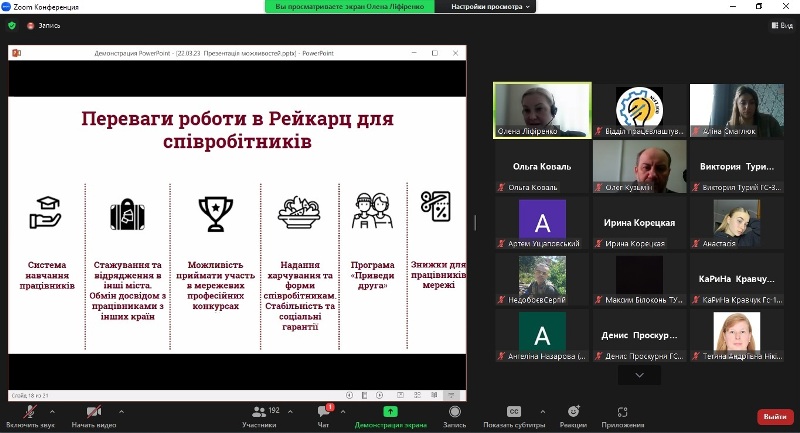Click Zoom app icon in title bar
Screen dimensions: 800x433
pyautogui.click(x=6, y=7)
